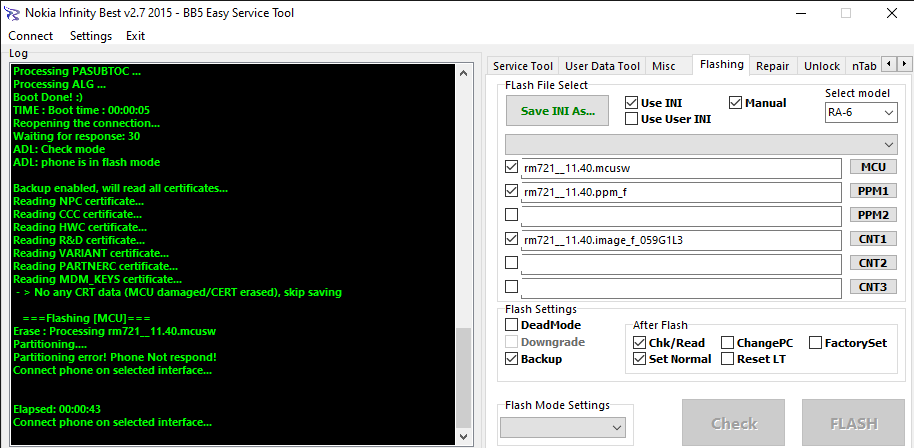This screenshot has height=448, width=914.
Task: Click the Exit menu item
Action: click(135, 36)
